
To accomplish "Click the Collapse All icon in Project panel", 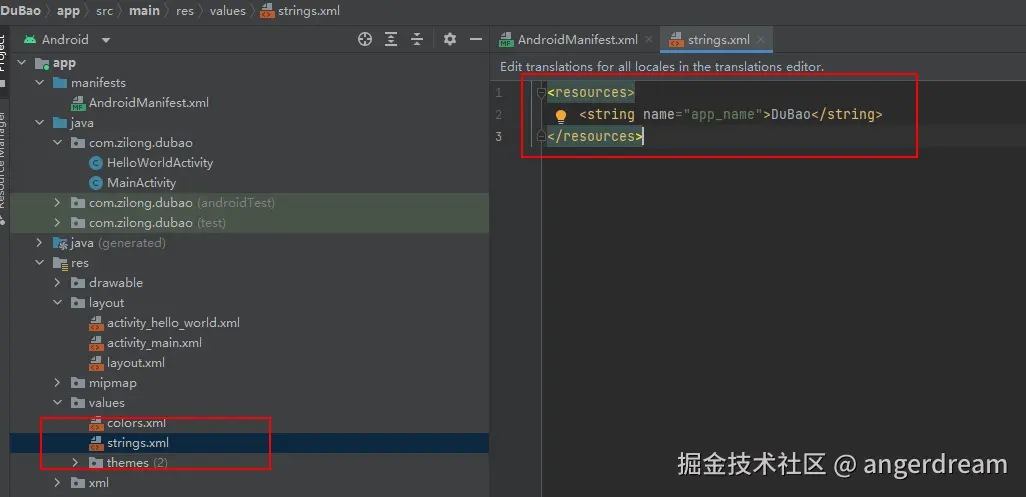I will pos(417,39).
